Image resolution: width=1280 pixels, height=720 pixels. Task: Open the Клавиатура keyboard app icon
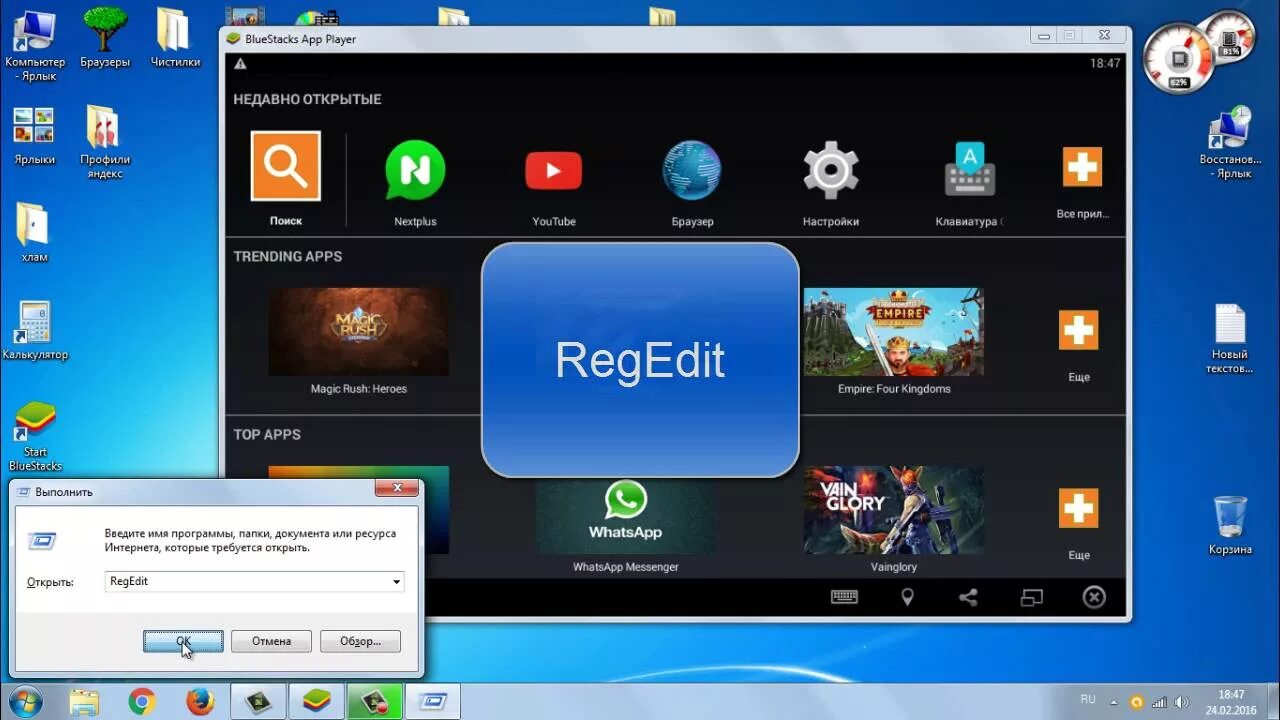[x=969, y=170]
